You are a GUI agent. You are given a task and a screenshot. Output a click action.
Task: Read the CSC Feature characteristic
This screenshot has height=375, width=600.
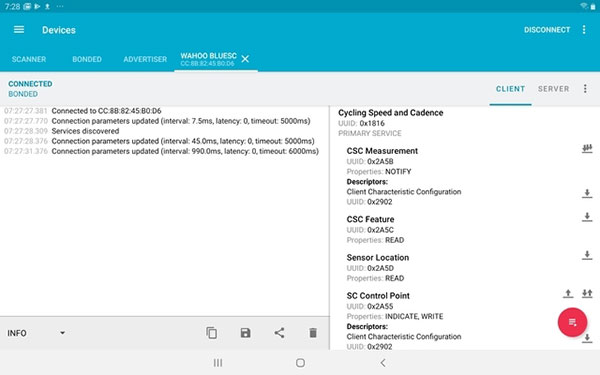point(587,217)
